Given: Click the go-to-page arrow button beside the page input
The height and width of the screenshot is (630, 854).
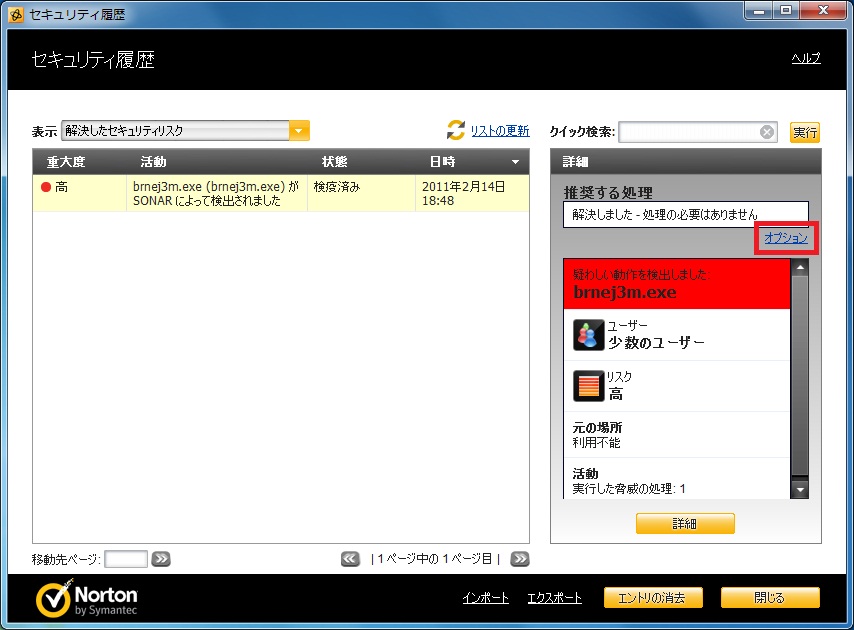Looking at the screenshot, I should (161, 559).
